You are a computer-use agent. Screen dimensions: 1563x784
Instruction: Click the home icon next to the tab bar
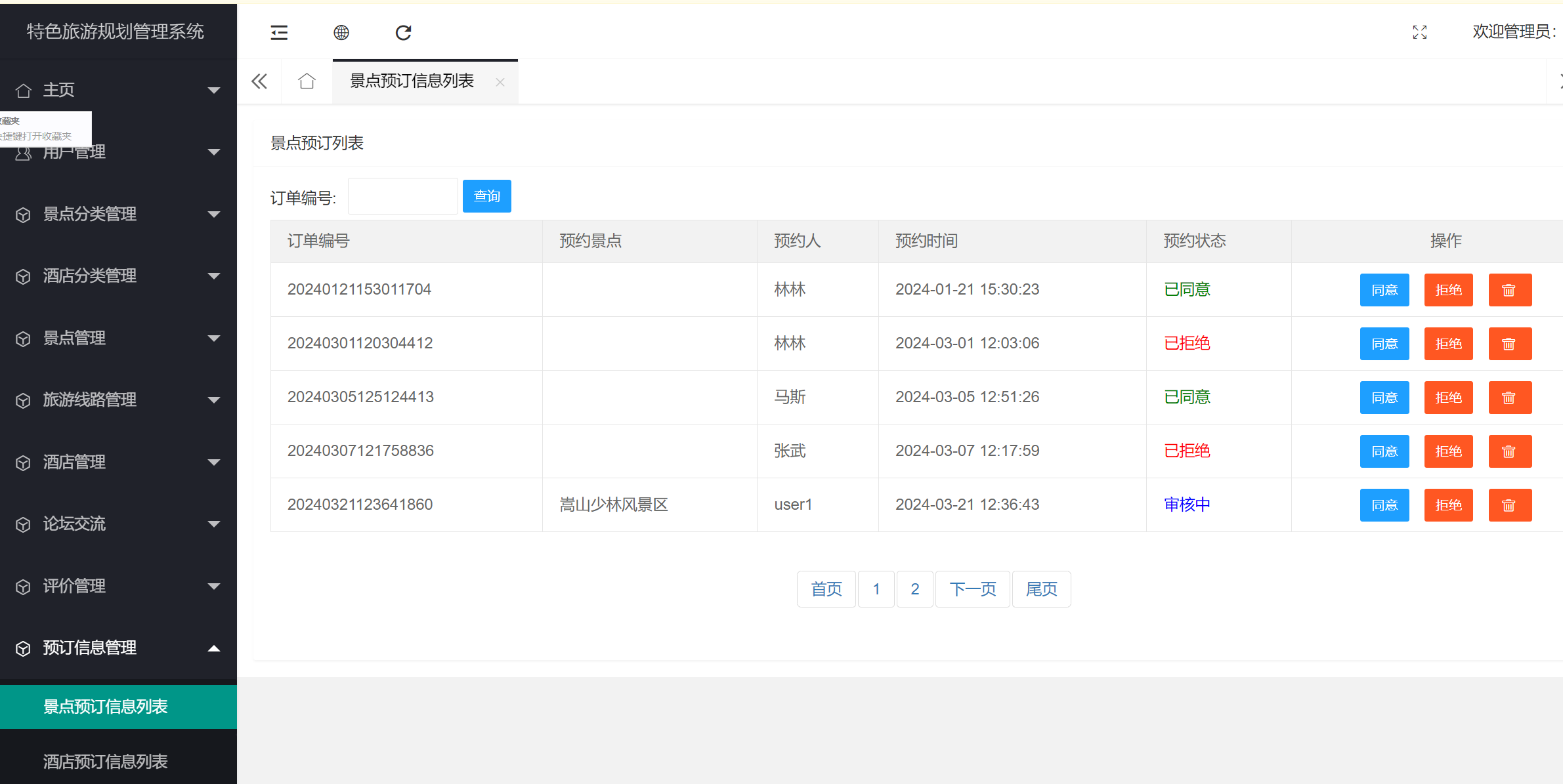(x=306, y=81)
